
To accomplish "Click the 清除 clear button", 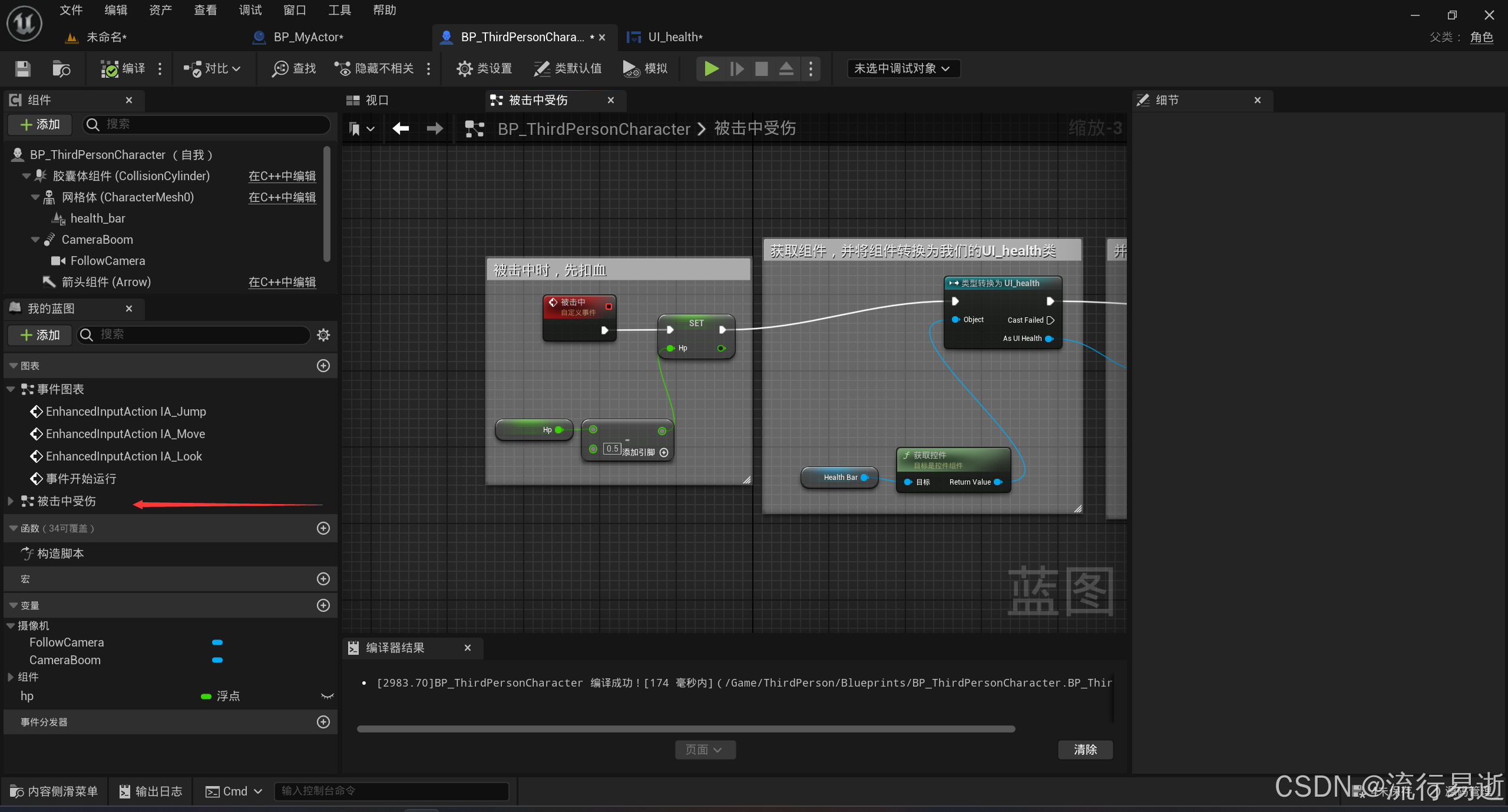I will pos(1085,750).
